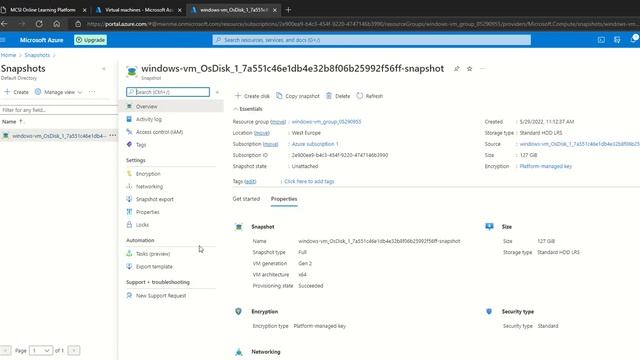Screen dimensions: 640x360
Task: Focus the Filter for any field box
Action: (x=58, y=110)
